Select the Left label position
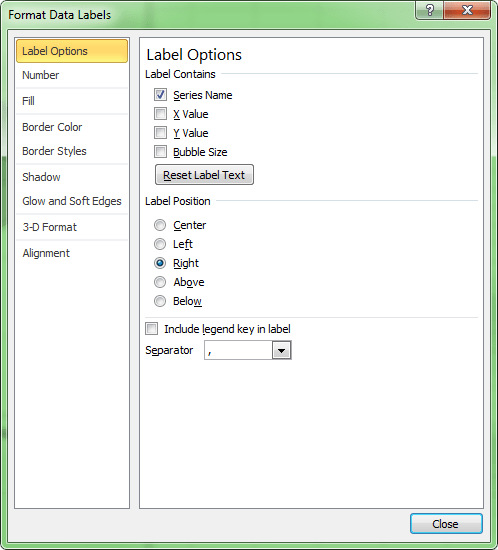Screen dimensions: 498x550 [160, 244]
